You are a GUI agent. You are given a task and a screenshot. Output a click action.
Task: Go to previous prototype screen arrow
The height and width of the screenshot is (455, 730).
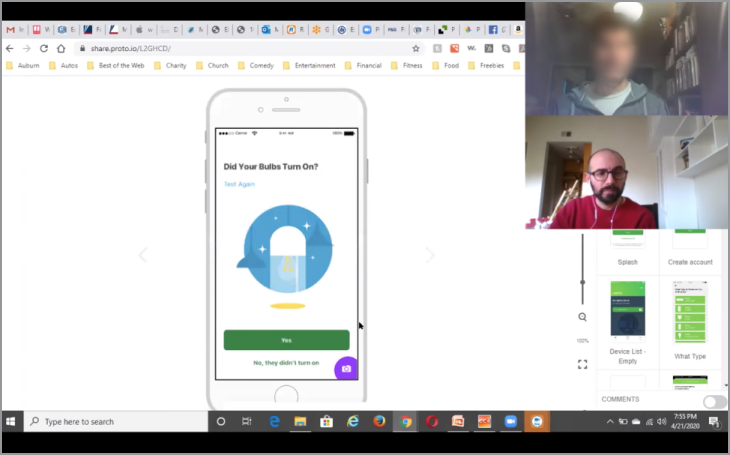click(143, 255)
